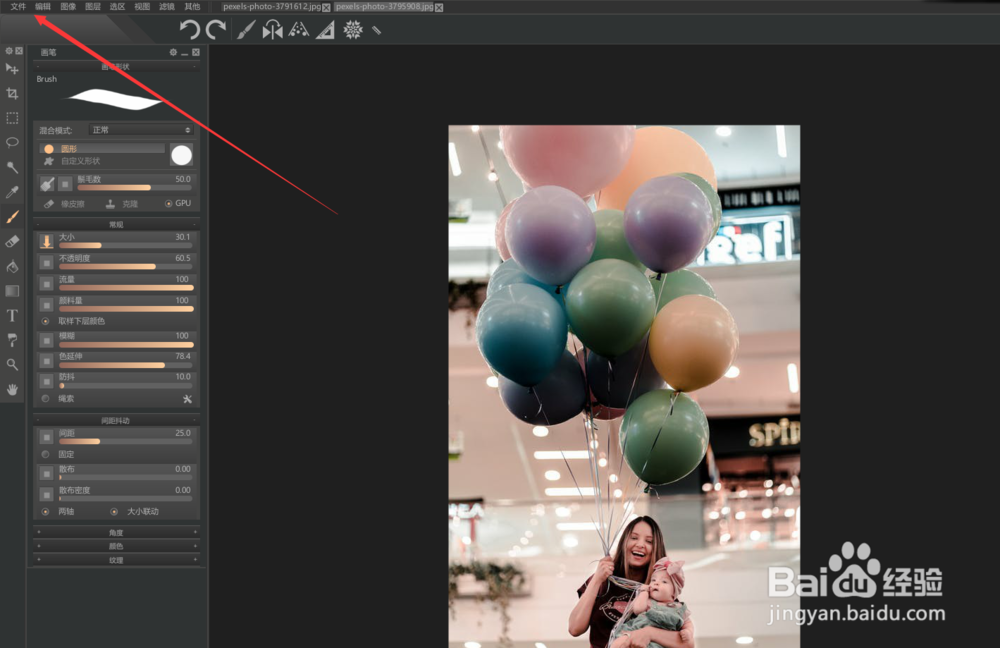Adjust the 大小 slider
The width and height of the screenshot is (1000, 648).
[x=126, y=245]
